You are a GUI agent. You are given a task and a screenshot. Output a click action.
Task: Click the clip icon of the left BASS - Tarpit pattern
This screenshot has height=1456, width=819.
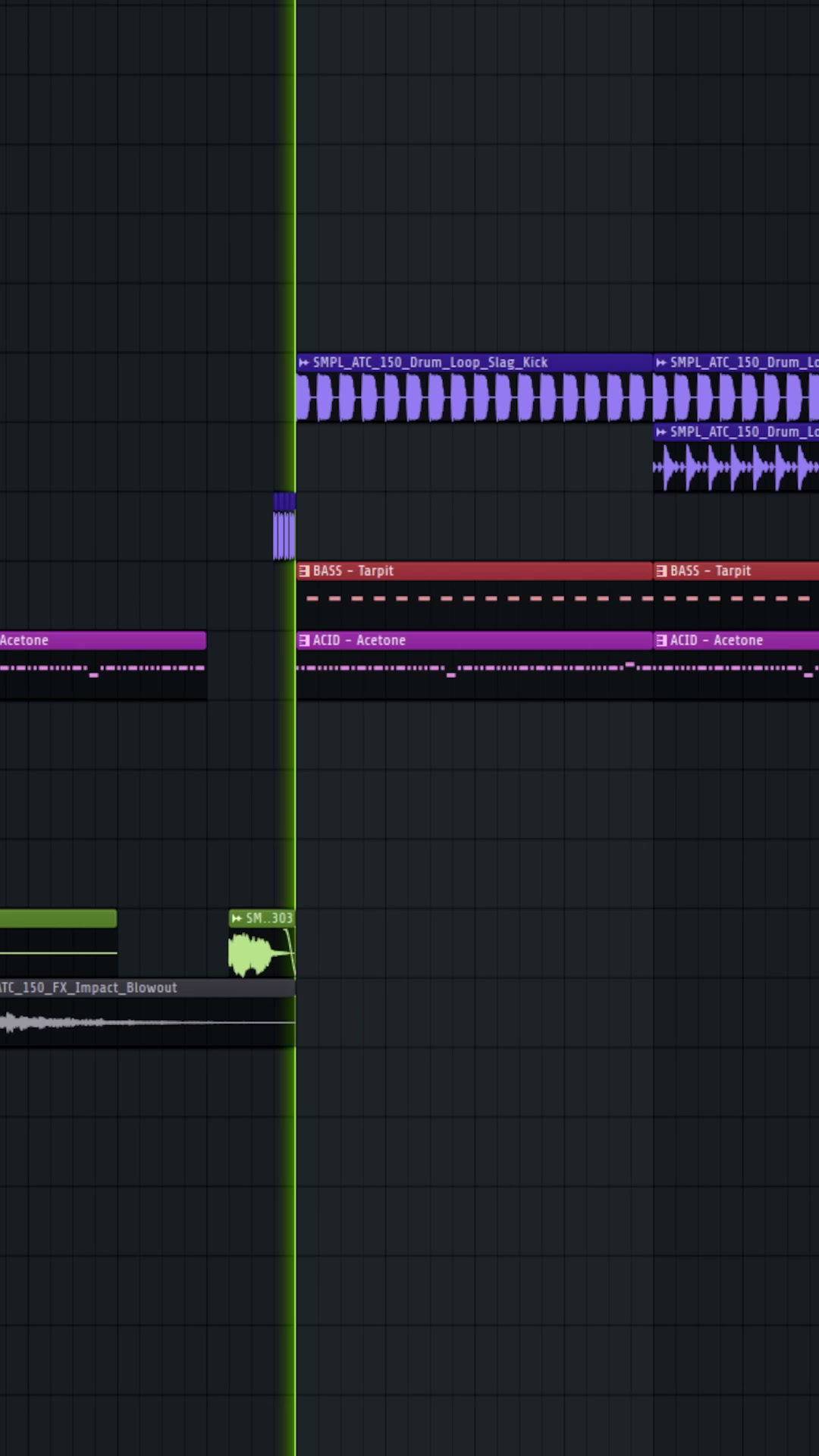tap(304, 571)
